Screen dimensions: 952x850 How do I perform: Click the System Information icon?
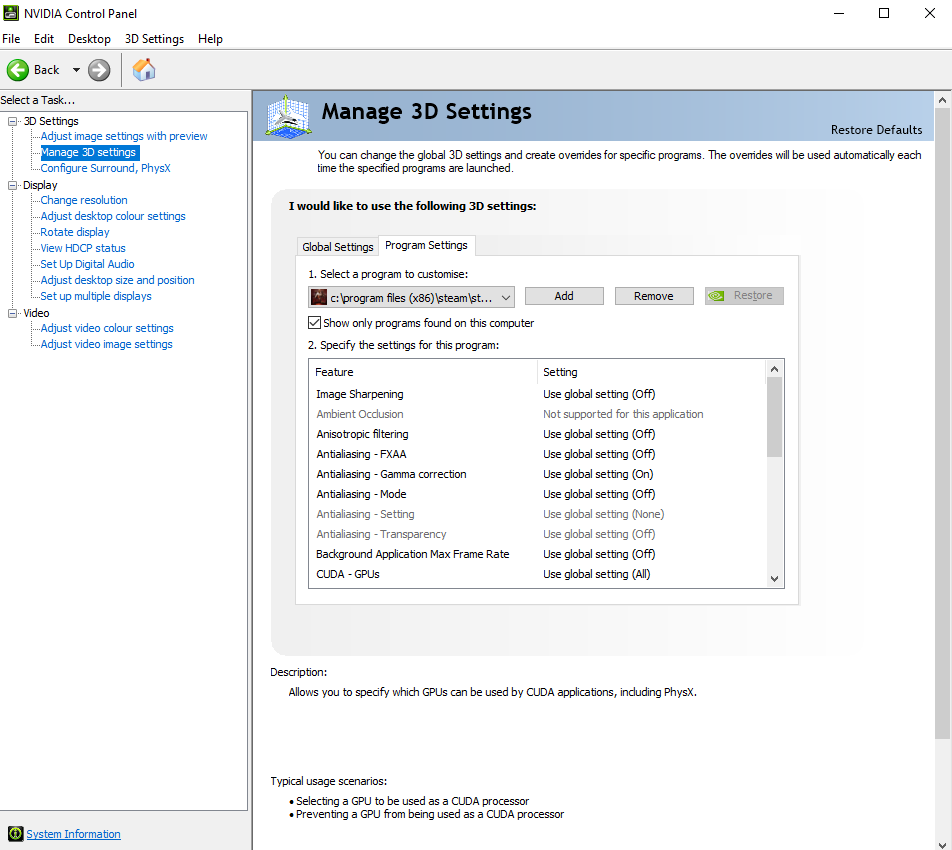(x=15, y=834)
